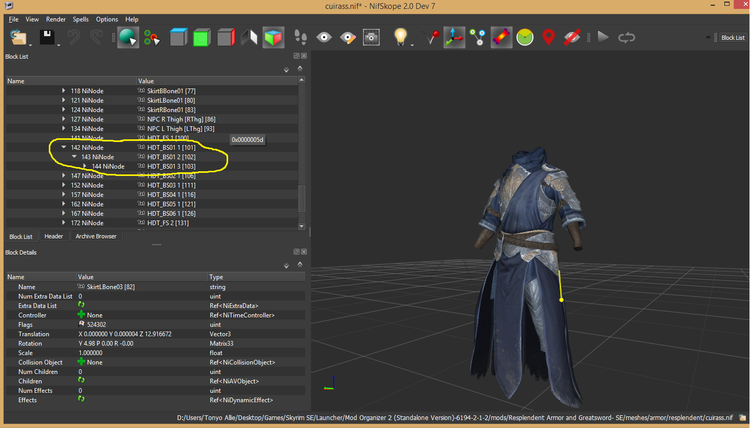This screenshot has height=430, width=750.
Task: Open the Spells menu
Action: point(80,19)
